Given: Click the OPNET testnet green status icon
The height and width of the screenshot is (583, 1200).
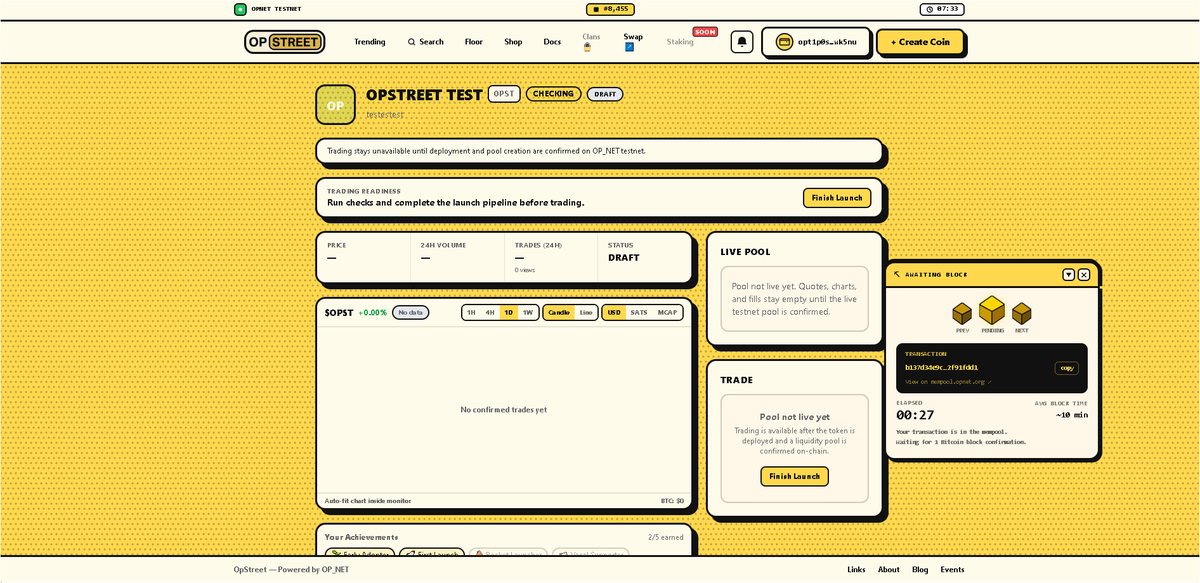Looking at the screenshot, I should coord(240,9).
